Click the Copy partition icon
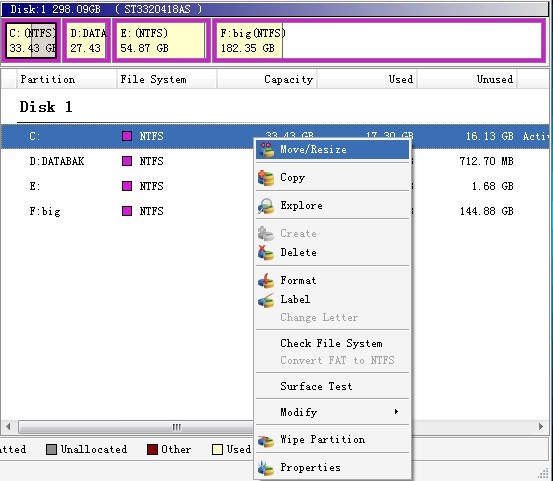Viewport: 553px width, 481px height. pyautogui.click(x=266, y=178)
